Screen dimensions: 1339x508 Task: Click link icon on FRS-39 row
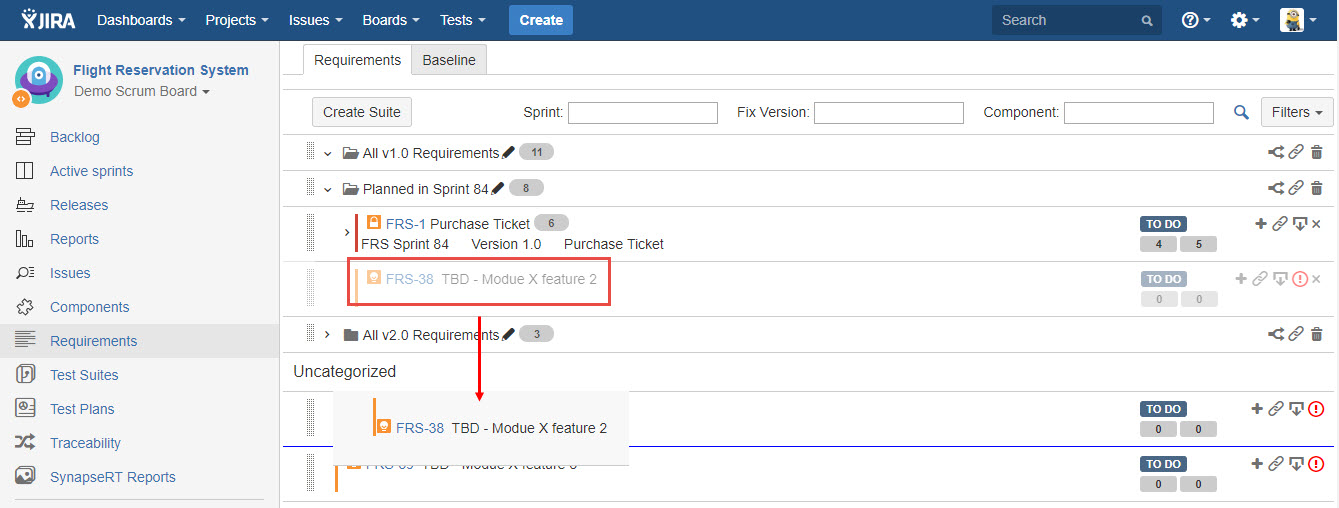[1276, 464]
